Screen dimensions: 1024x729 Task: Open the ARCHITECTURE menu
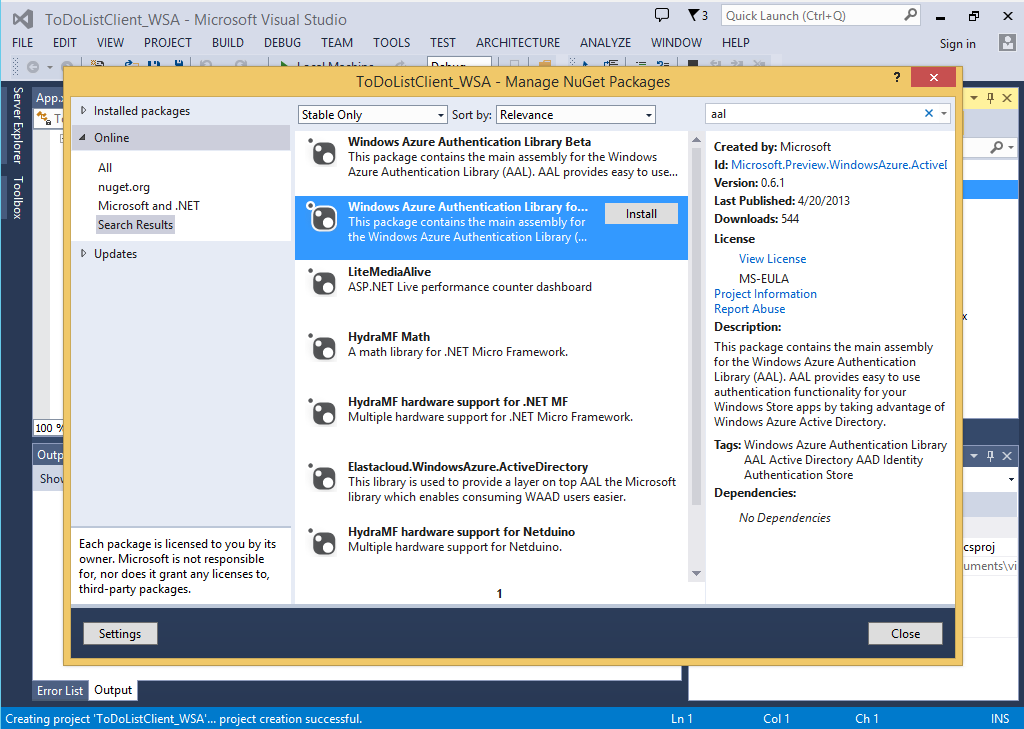(x=517, y=43)
